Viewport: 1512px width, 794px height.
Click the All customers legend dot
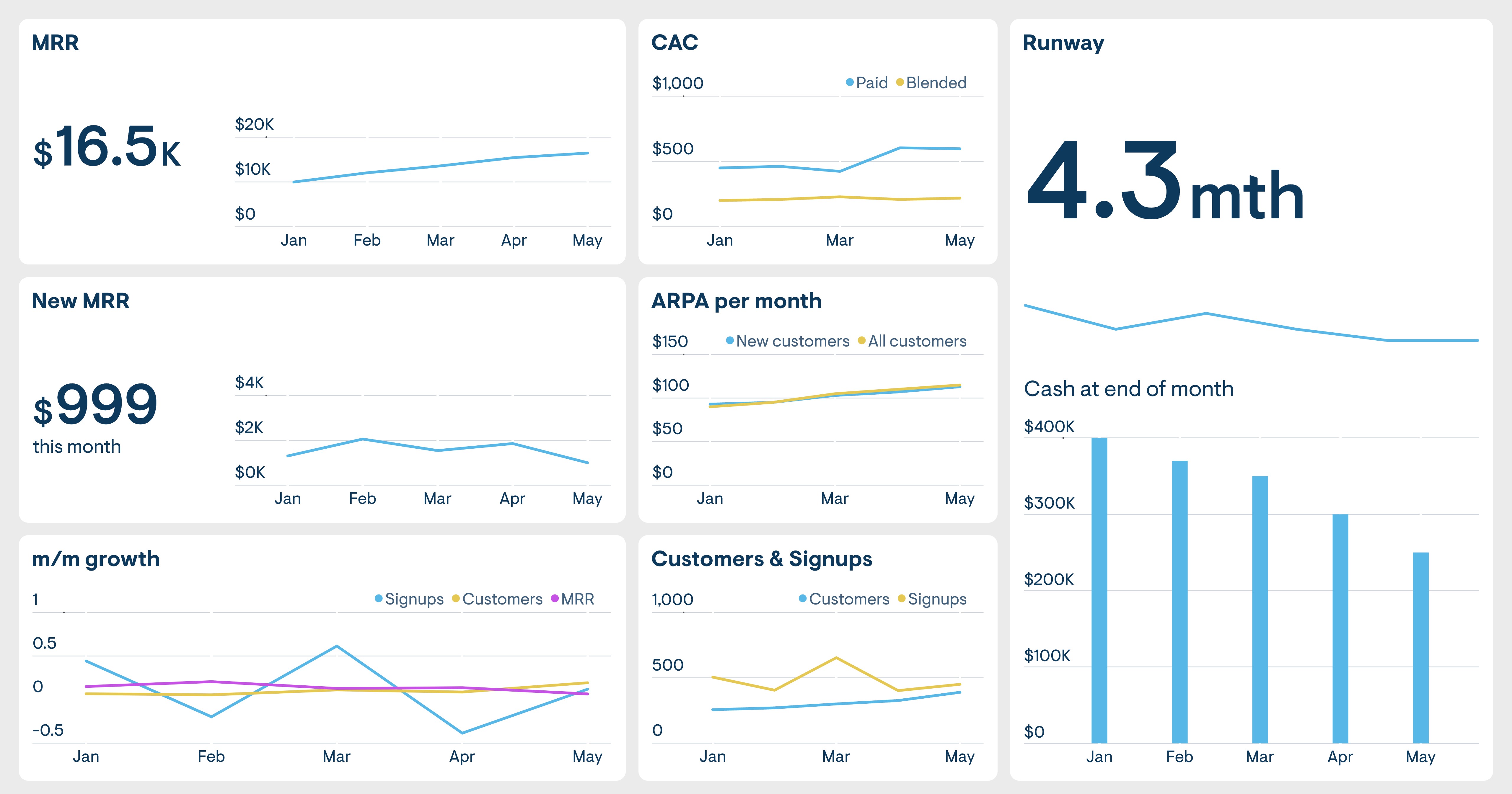[x=862, y=341]
